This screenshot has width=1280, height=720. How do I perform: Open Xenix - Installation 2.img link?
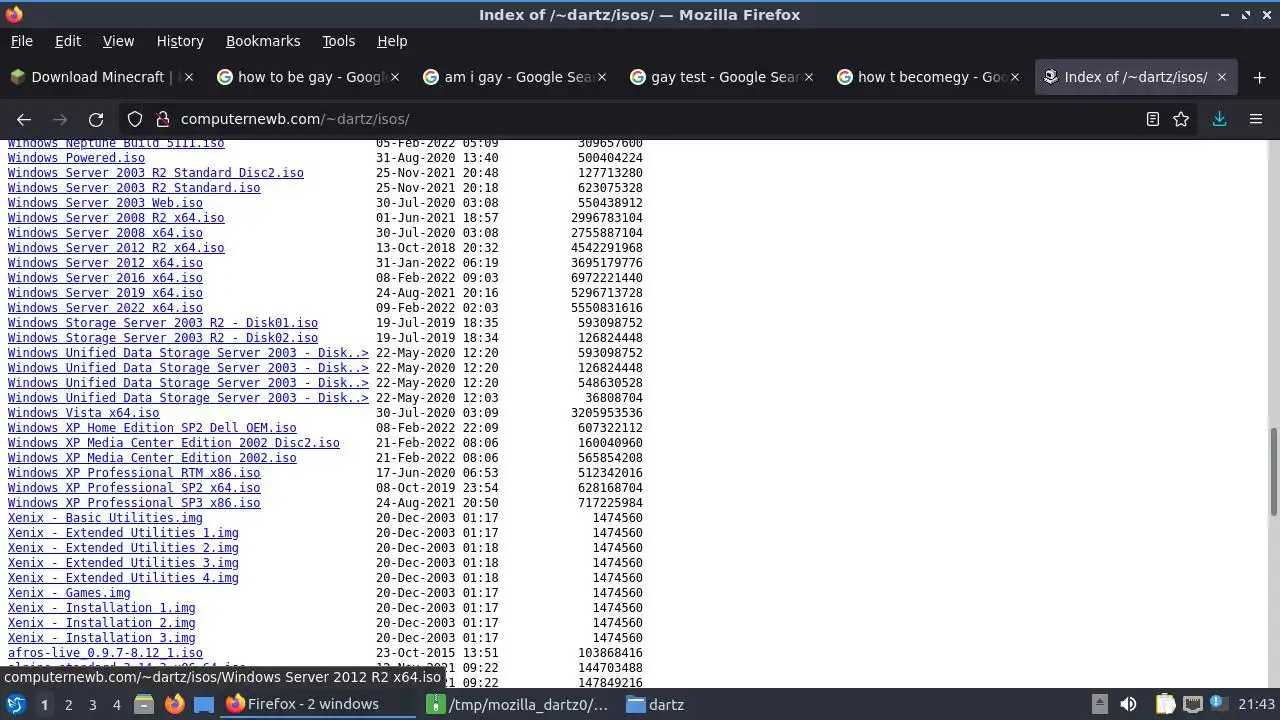(101, 623)
